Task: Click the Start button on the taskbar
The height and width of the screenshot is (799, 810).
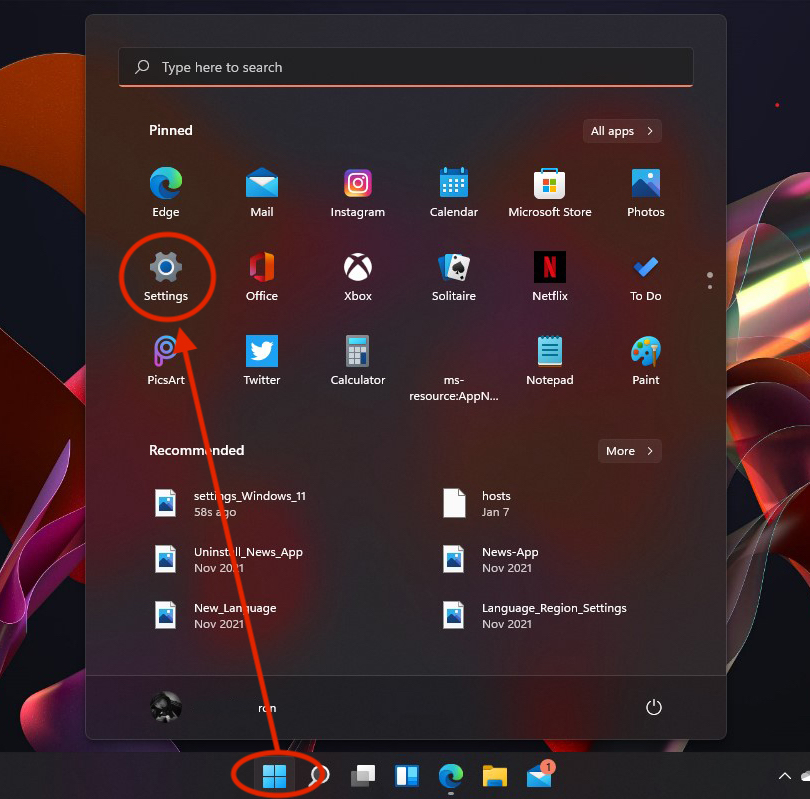Action: 274,776
